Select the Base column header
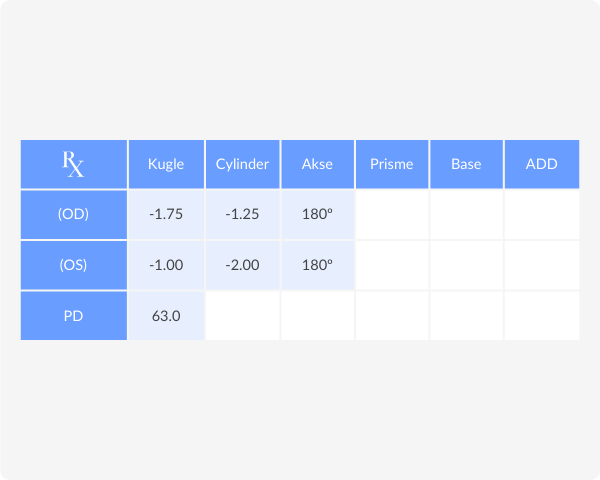Screen dimensions: 600x480 (466, 164)
